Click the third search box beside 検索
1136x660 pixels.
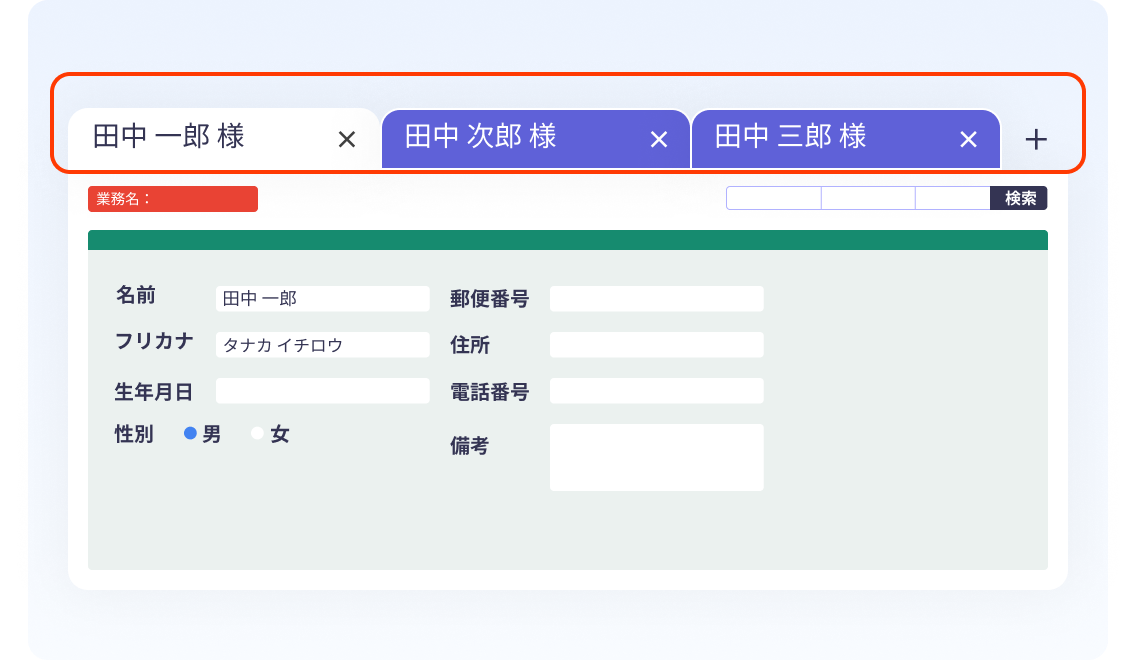(x=952, y=198)
